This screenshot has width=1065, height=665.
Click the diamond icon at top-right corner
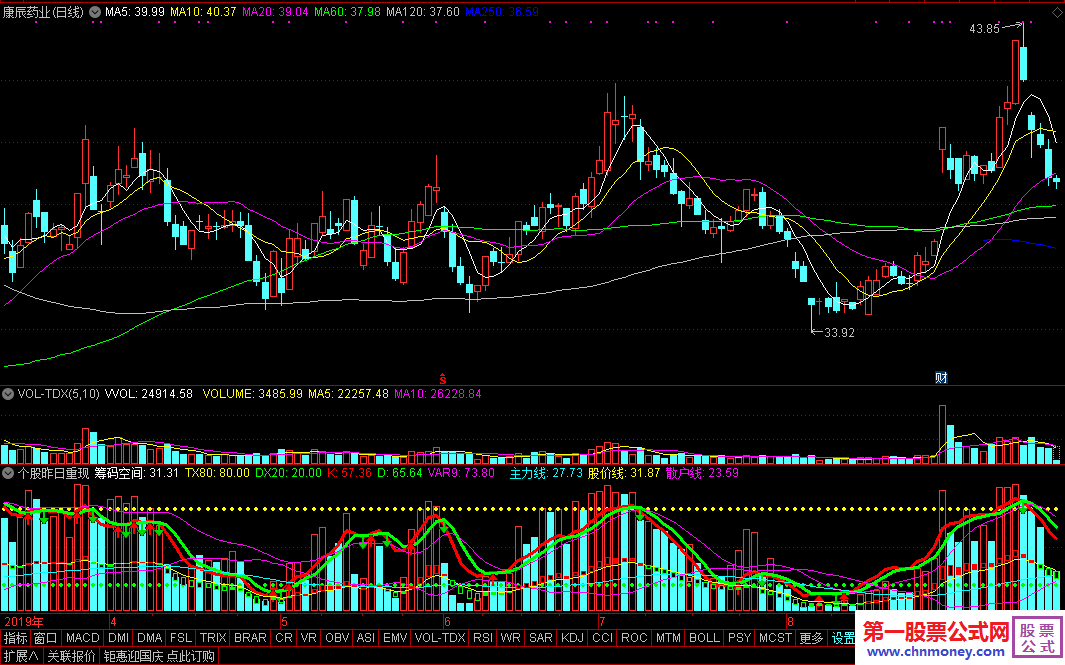(1059, 15)
